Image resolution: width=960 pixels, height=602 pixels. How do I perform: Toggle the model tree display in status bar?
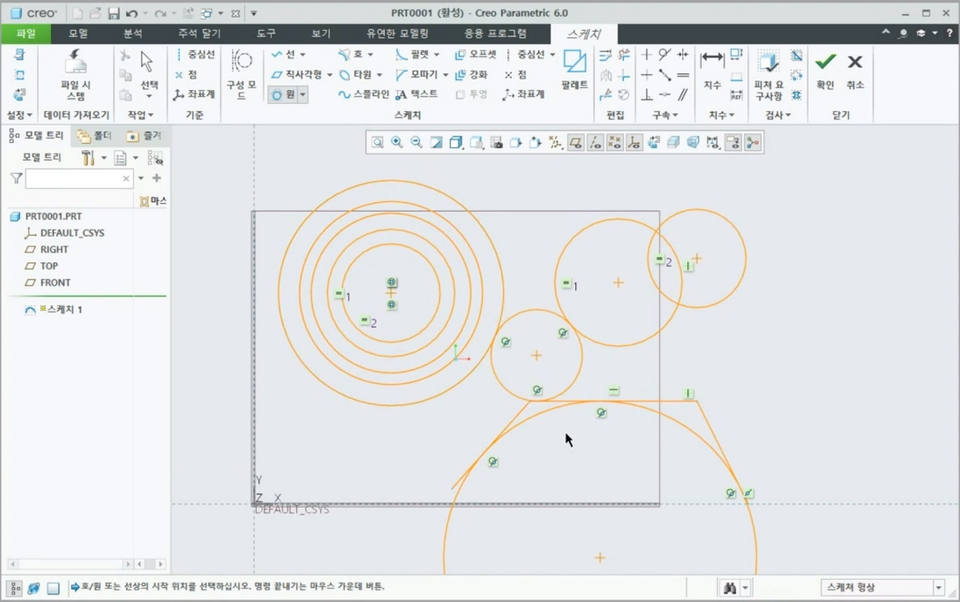point(15,588)
